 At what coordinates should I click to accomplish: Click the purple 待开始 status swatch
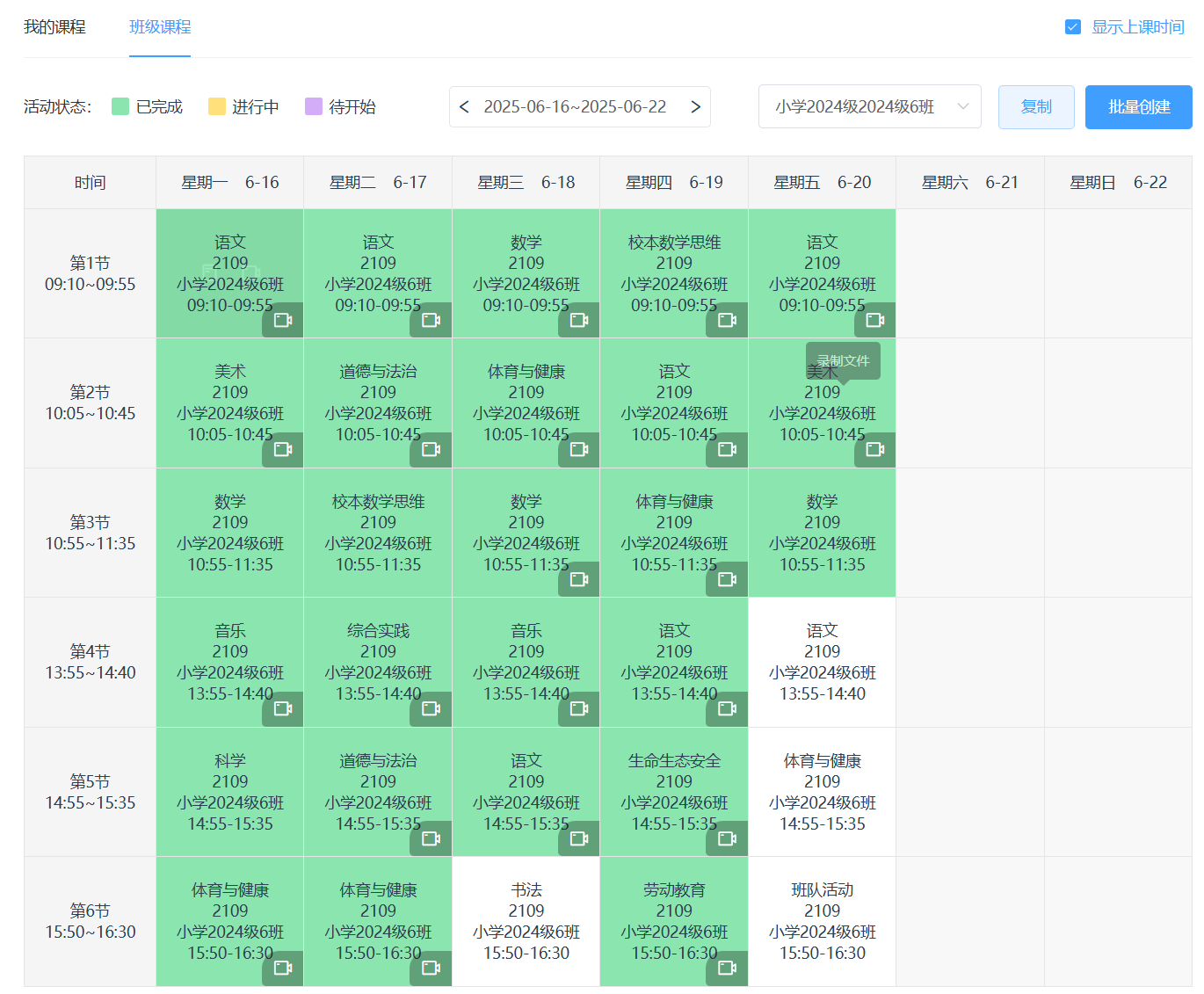[314, 107]
